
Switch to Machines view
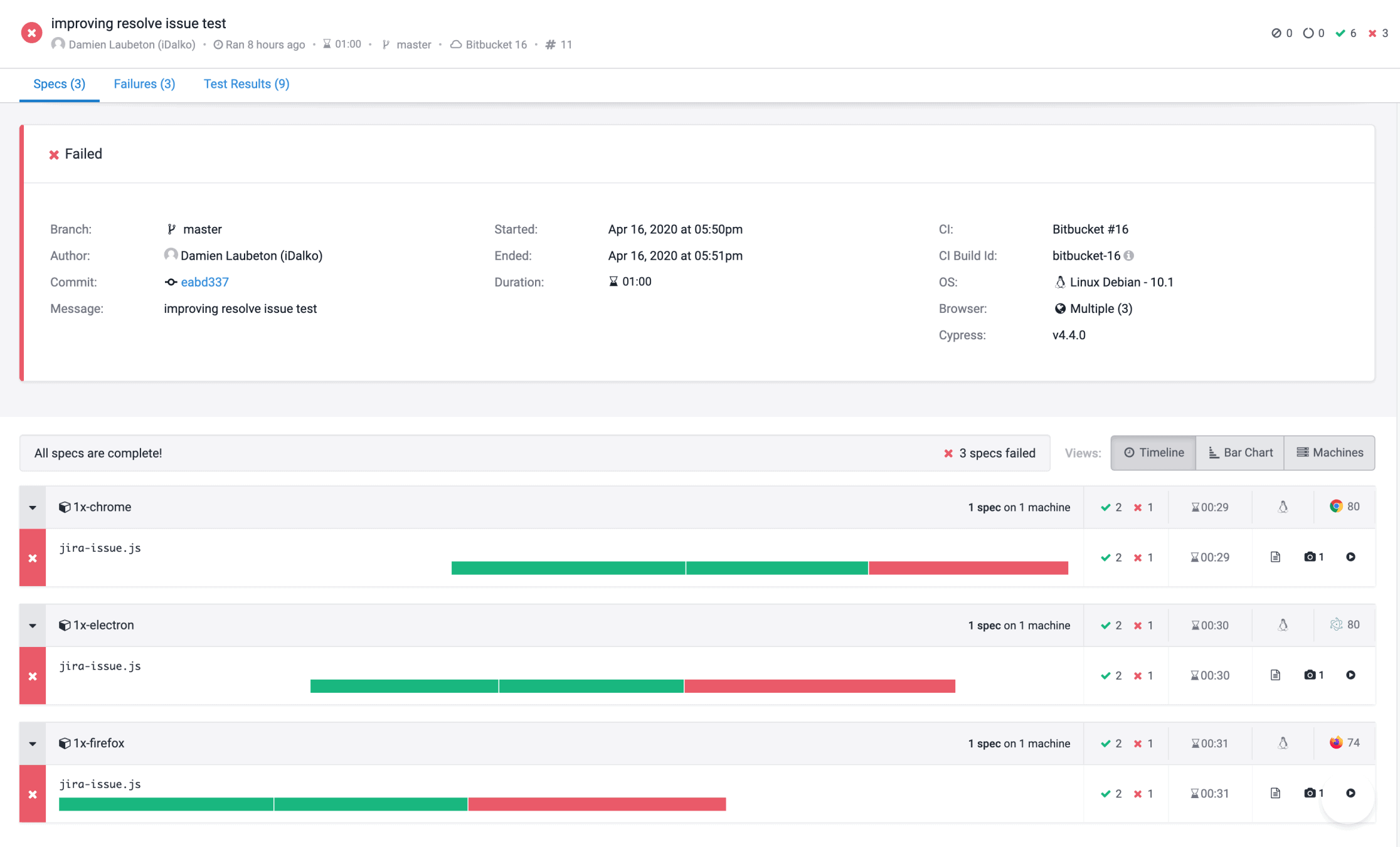[x=1330, y=453]
